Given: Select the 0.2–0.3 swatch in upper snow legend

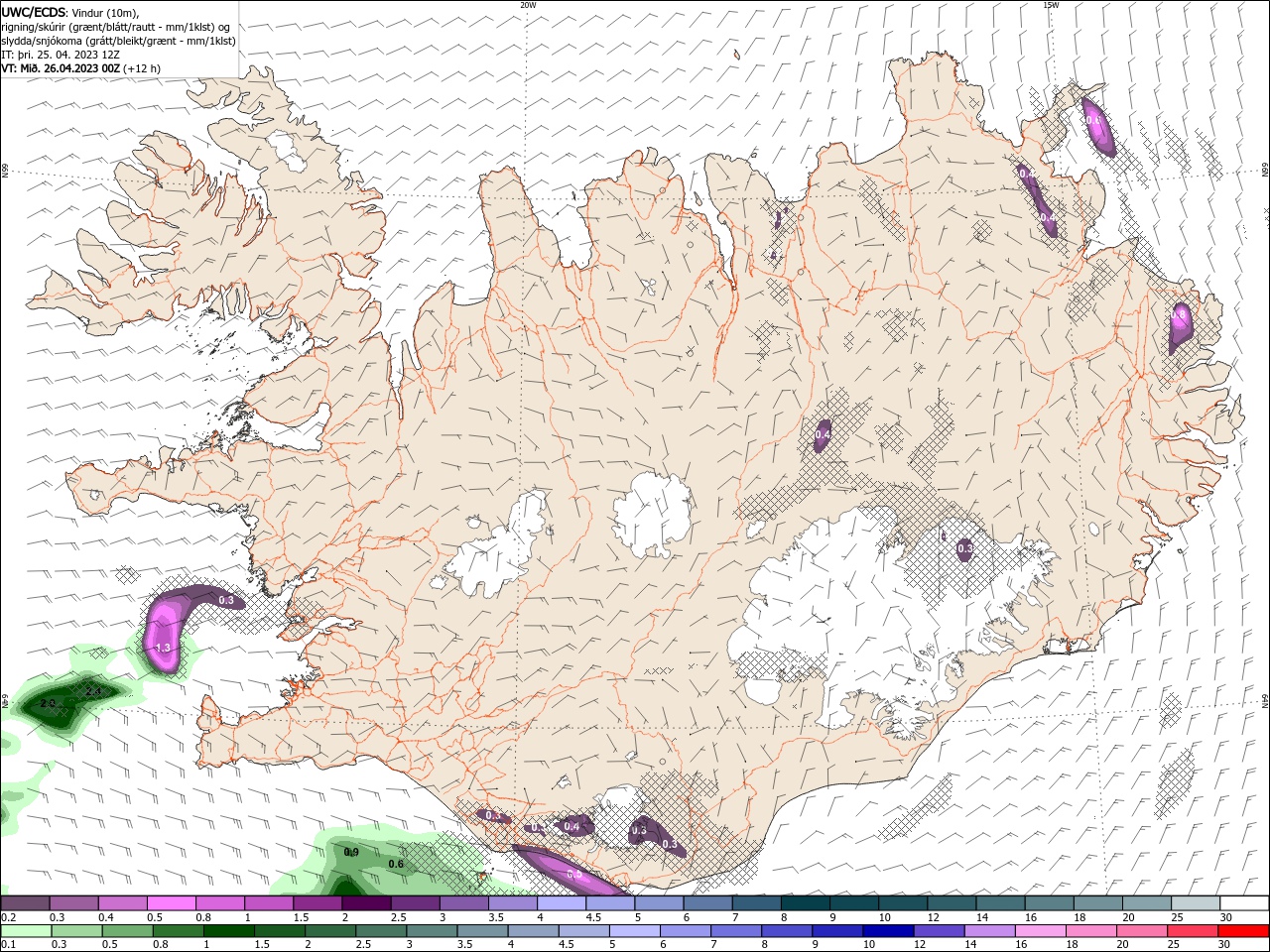Looking at the screenshot, I should pos(26,903).
